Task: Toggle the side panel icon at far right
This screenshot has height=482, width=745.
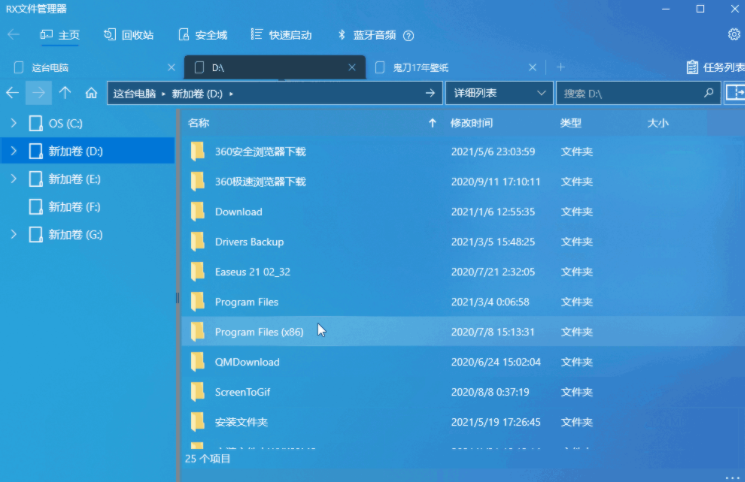Action: tap(736, 93)
